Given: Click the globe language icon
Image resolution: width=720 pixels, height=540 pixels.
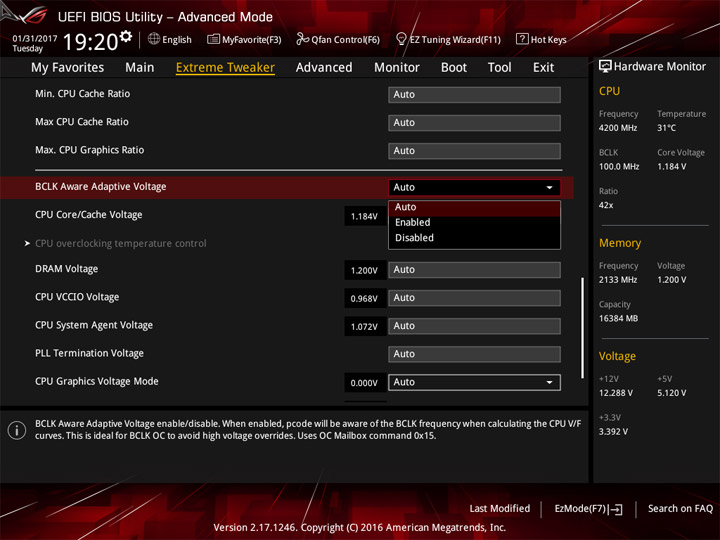Looking at the screenshot, I should (x=154, y=39).
